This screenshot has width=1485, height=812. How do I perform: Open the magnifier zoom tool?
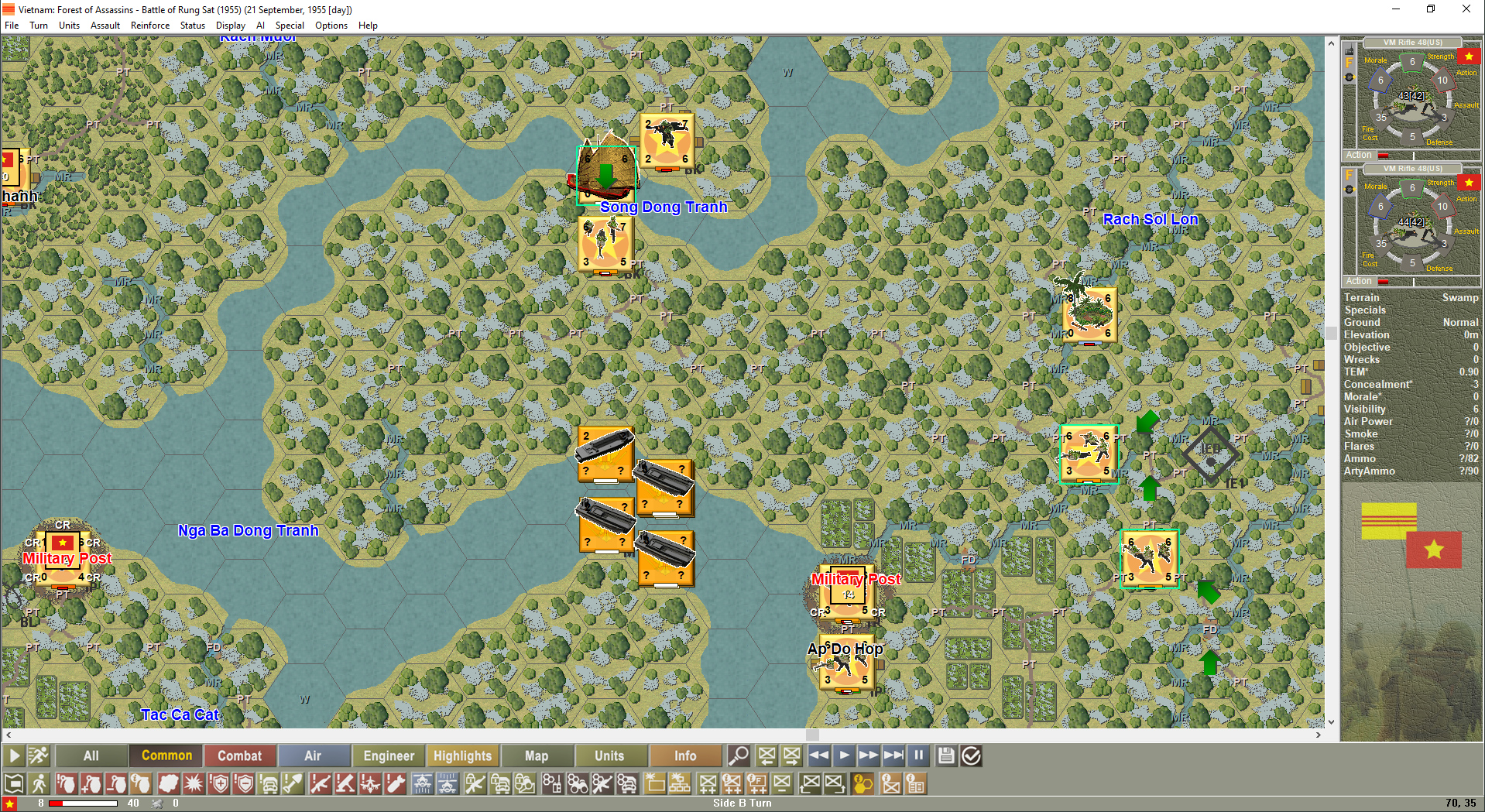739,755
